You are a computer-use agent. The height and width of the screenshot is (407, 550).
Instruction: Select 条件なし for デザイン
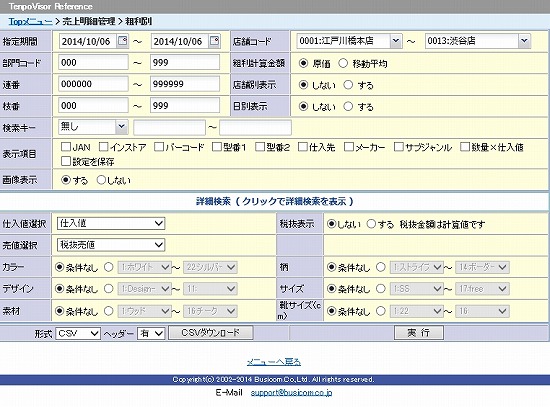pyautogui.click(x=60, y=289)
